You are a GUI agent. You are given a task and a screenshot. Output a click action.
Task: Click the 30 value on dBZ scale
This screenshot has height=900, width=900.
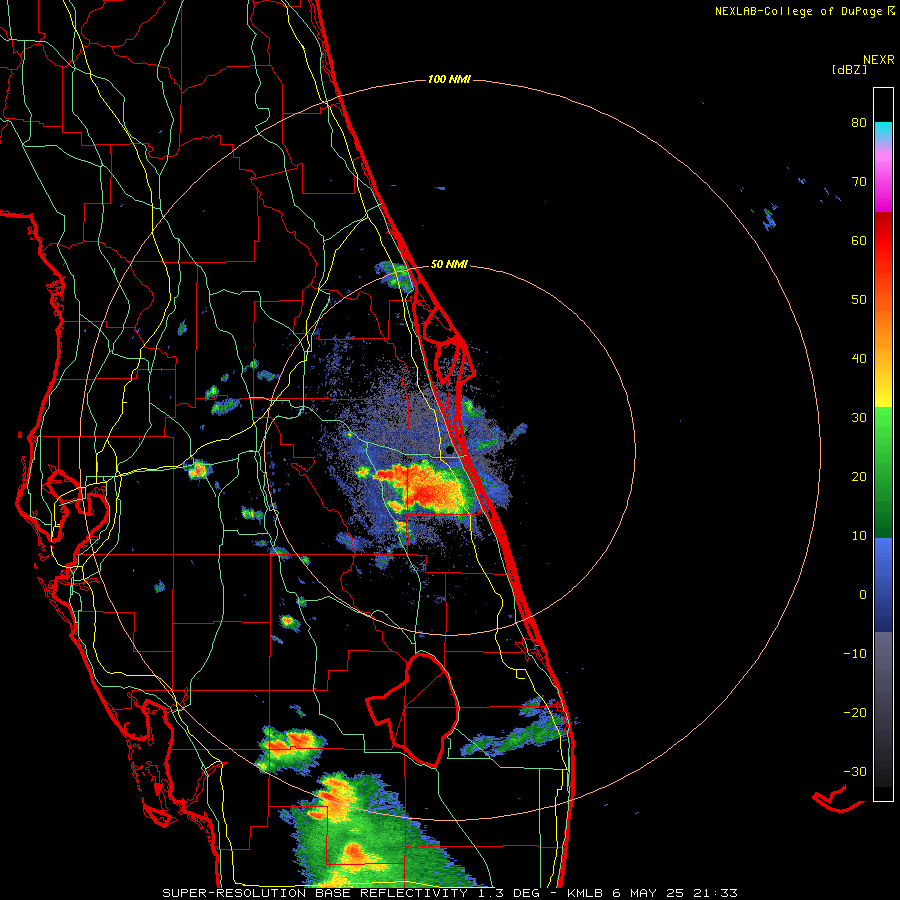click(x=859, y=418)
